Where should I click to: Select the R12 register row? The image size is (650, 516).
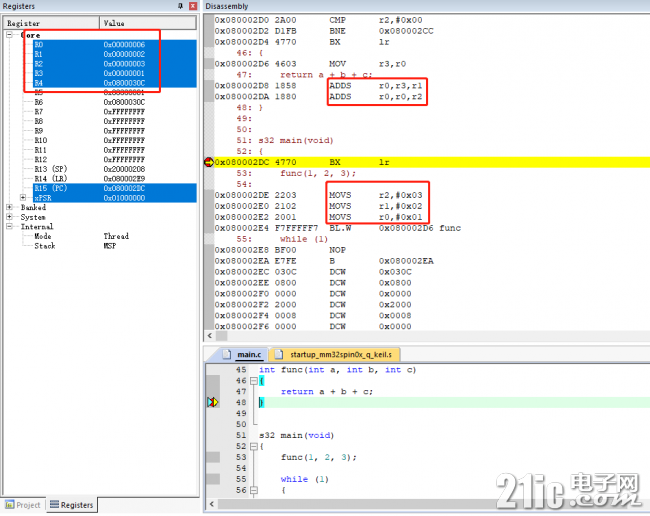(x=114, y=160)
